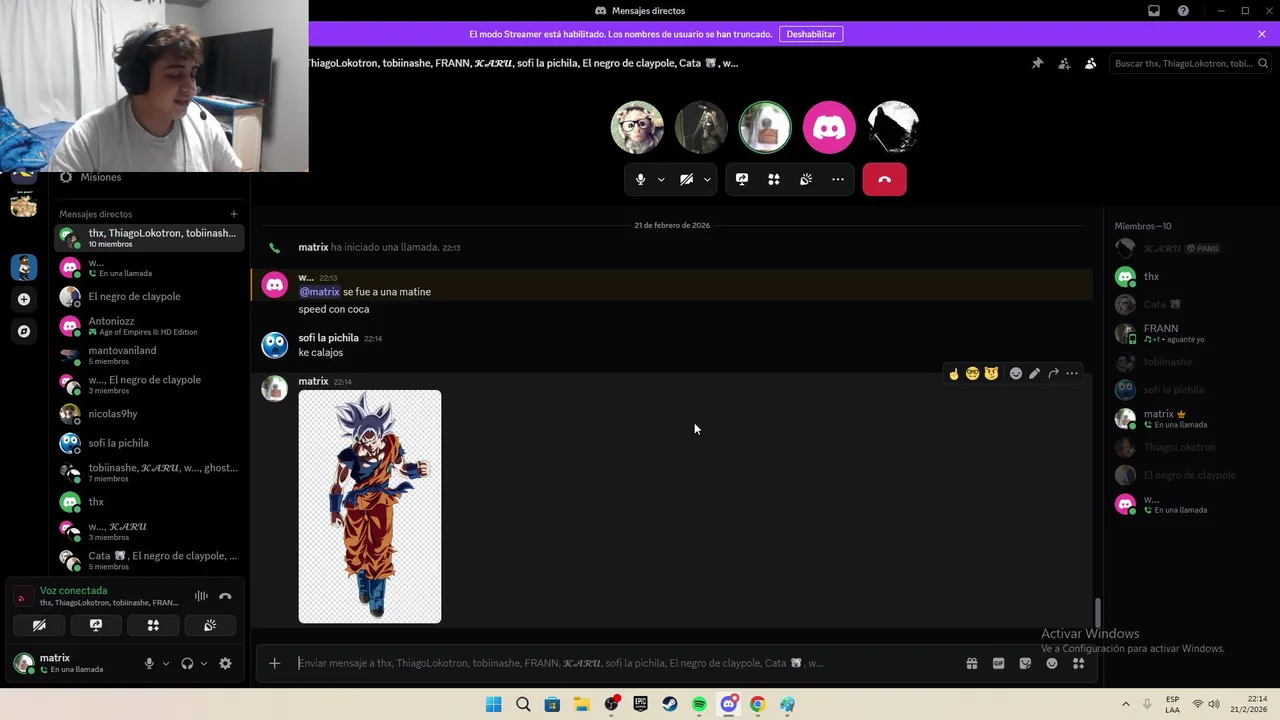Add a server with the plus button
Screen dimensions: 1280x720
tap(24, 299)
